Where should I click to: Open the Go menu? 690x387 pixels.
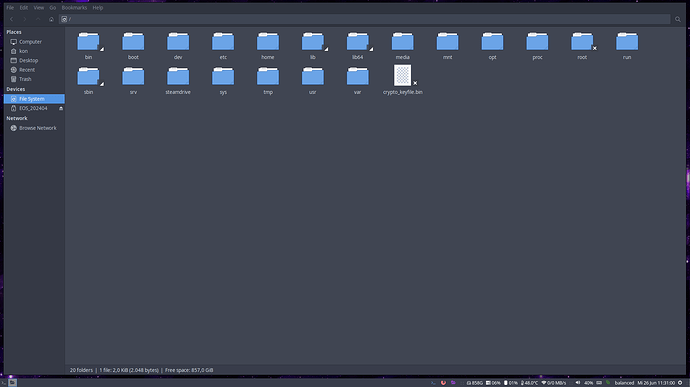pos(53,7)
